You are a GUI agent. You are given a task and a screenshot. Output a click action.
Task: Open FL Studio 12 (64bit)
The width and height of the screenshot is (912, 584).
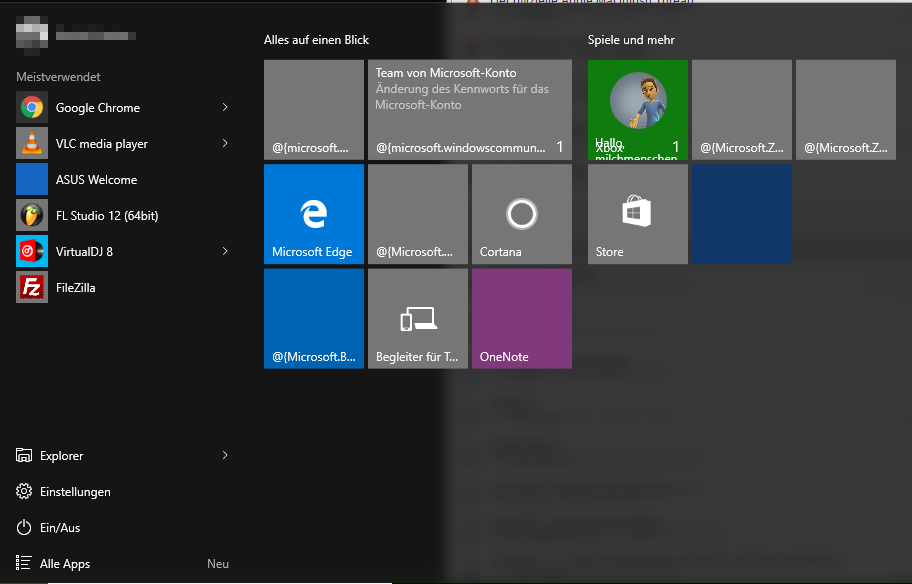click(106, 216)
